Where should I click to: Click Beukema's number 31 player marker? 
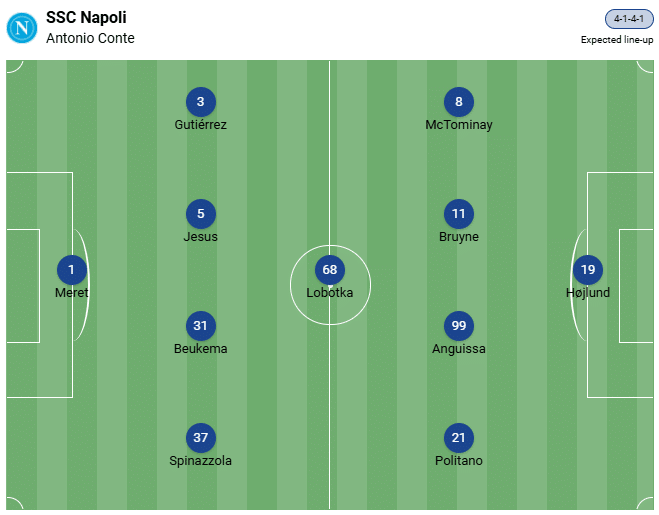(x=201, y=326)
